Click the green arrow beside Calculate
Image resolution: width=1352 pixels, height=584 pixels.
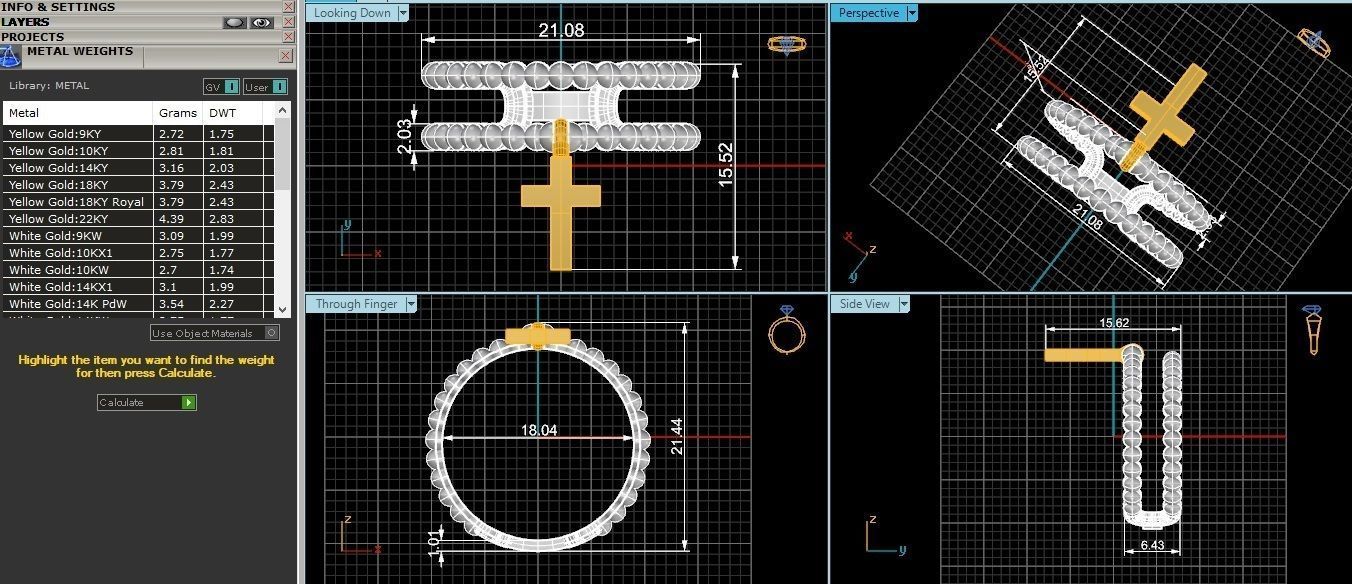[189, 402]
